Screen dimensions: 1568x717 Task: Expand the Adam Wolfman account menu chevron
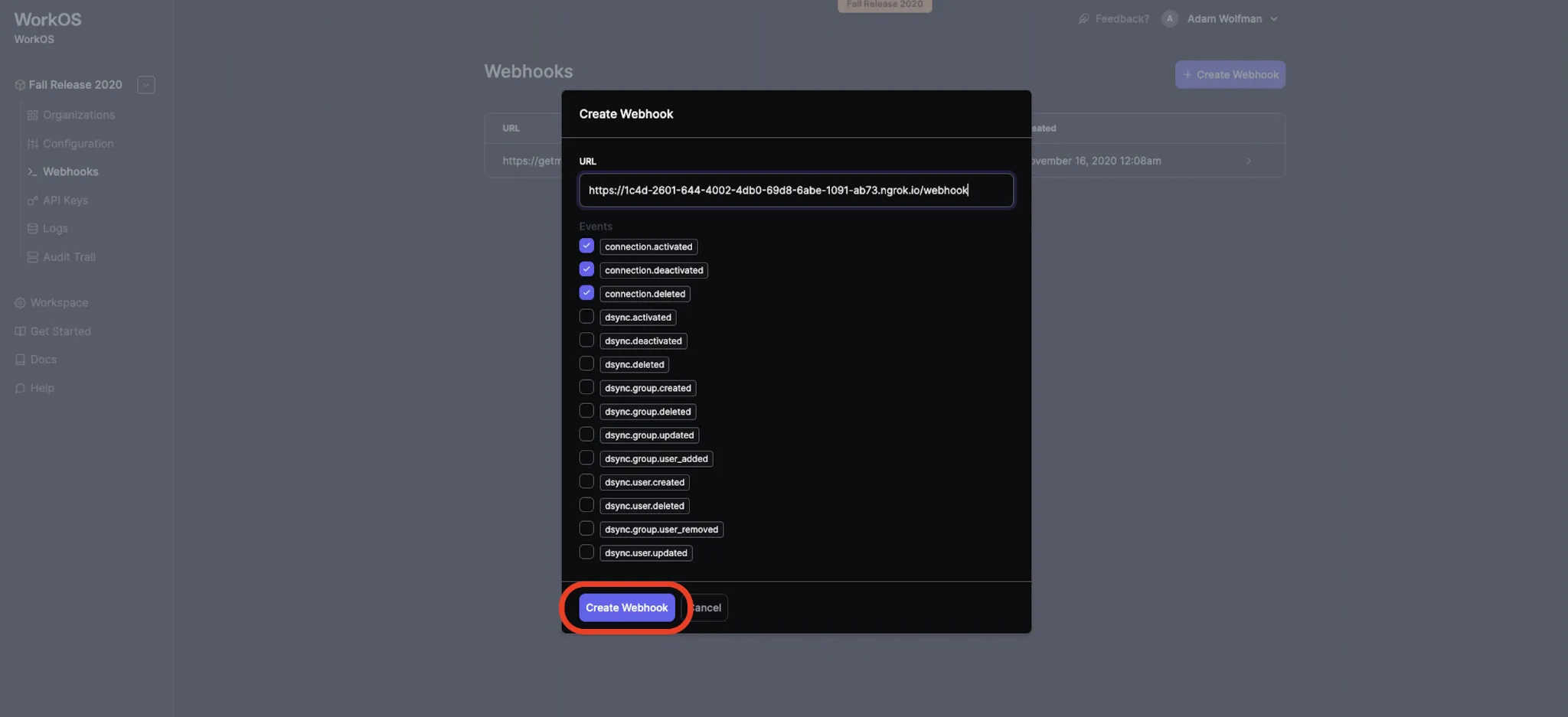[1274, 19]
